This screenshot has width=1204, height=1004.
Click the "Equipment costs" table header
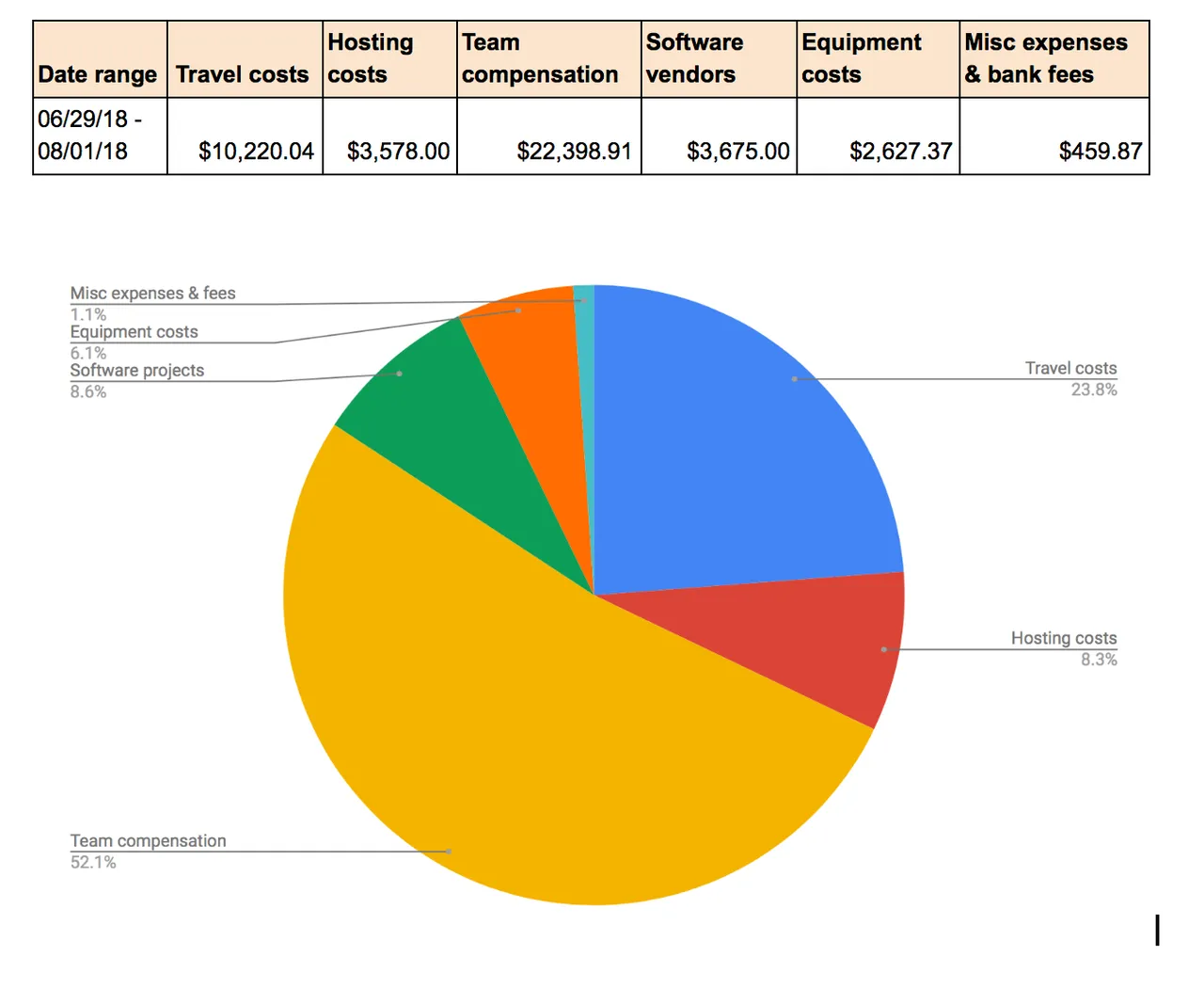878,59
